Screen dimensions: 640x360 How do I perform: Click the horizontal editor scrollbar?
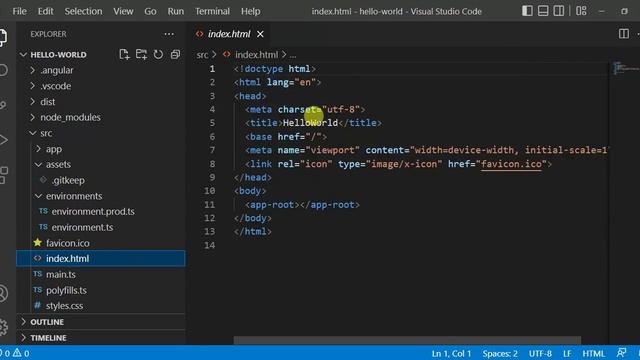[407, 340]
